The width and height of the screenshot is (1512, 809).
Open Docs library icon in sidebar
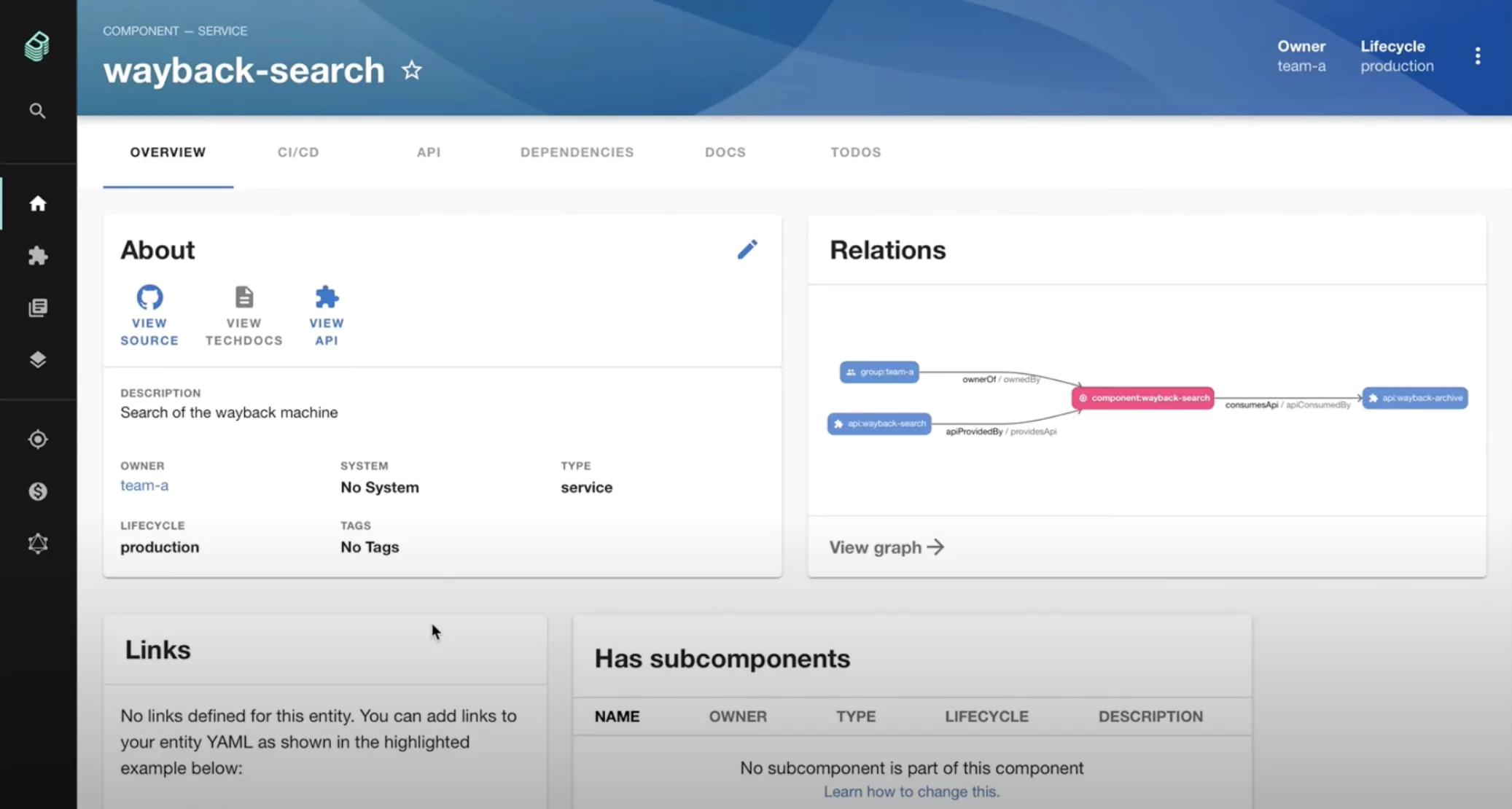coord(38,308)
